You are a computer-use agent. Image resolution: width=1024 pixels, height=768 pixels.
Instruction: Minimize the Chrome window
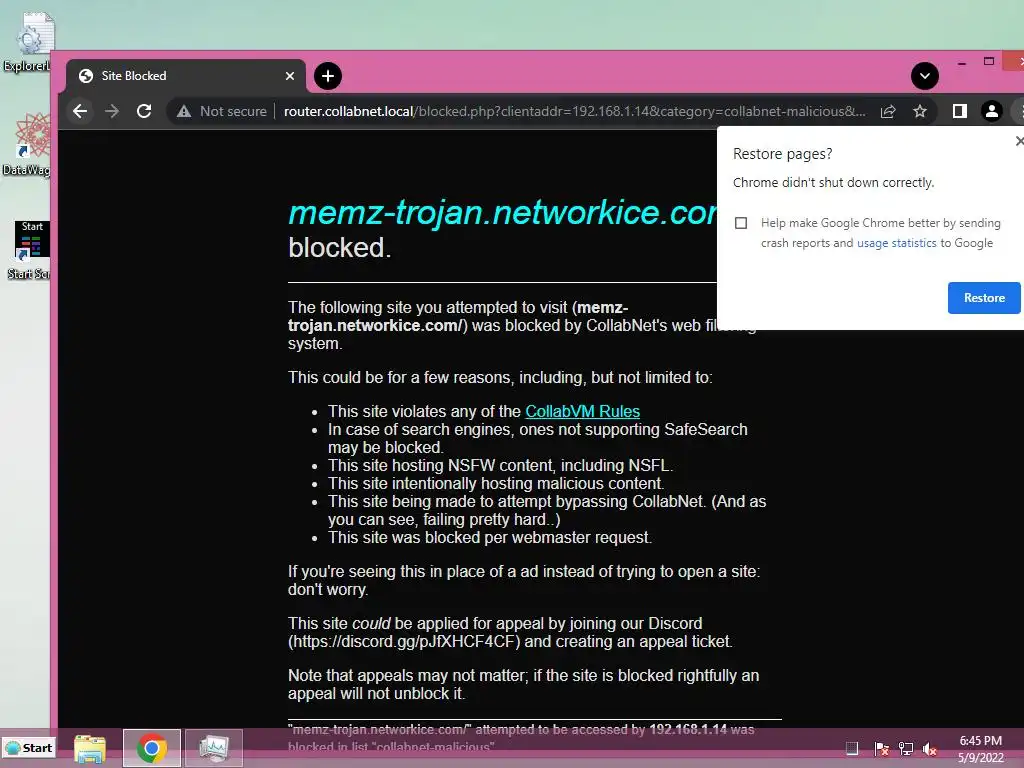[x=961, y=63]
